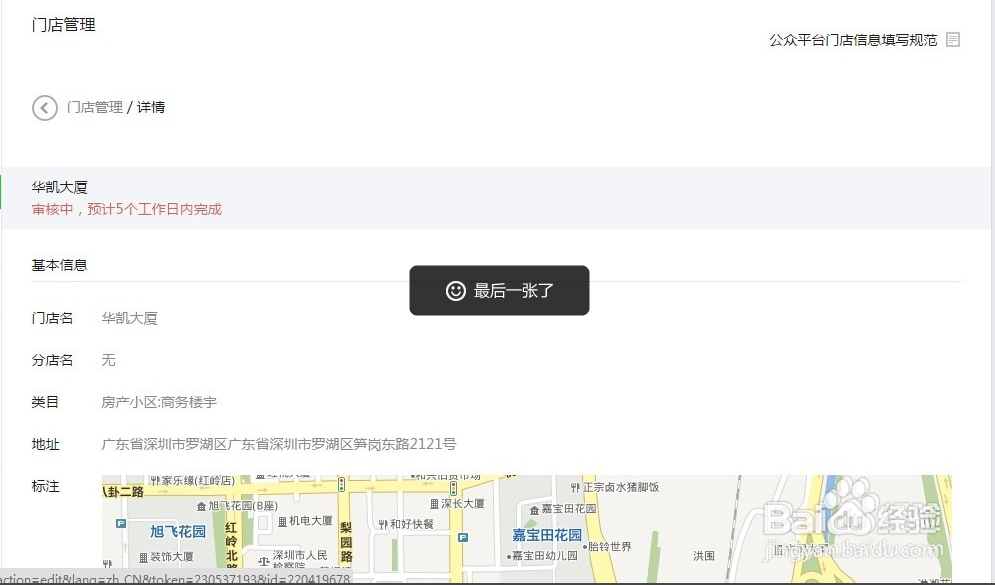Image resolution: width=995 pixels, height=585 pixels.
Task: Click the shop icon beside 家乐缘(红吟店)
Action: (x=155, y=478)
